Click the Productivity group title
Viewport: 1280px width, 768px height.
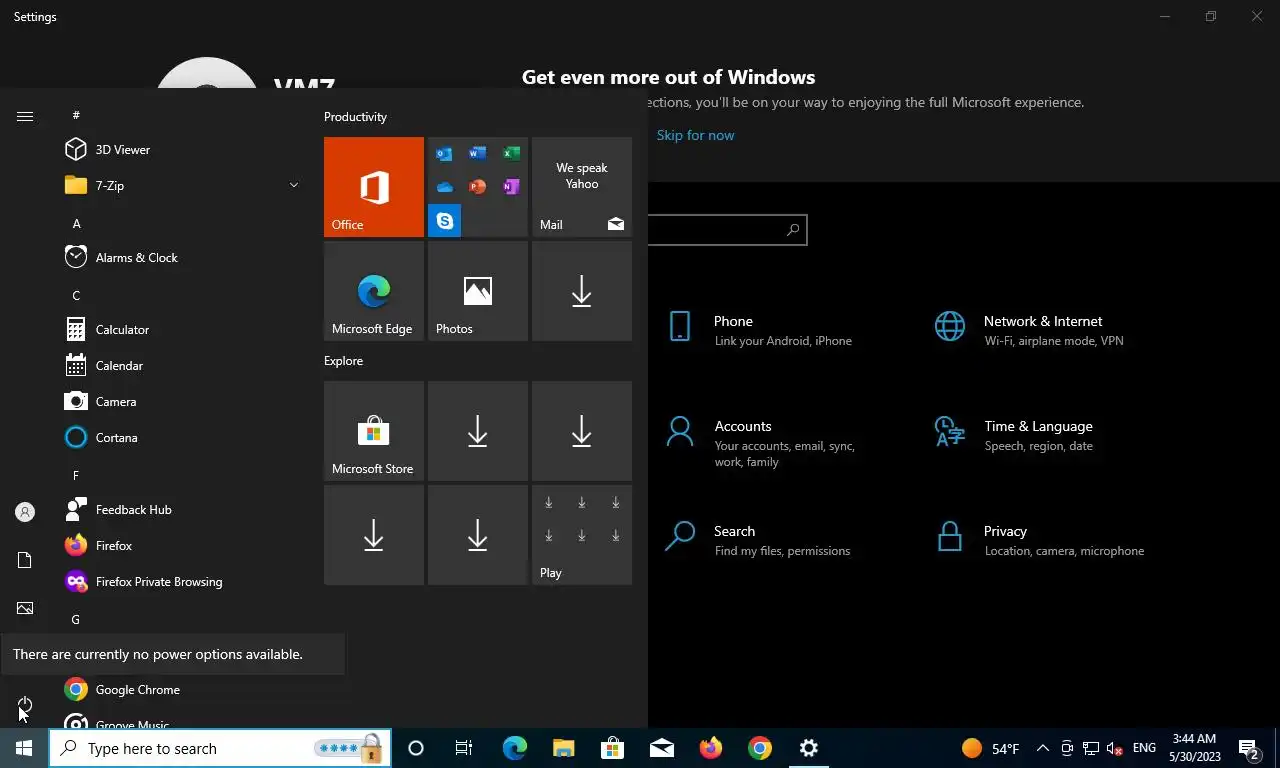[355, 117]
